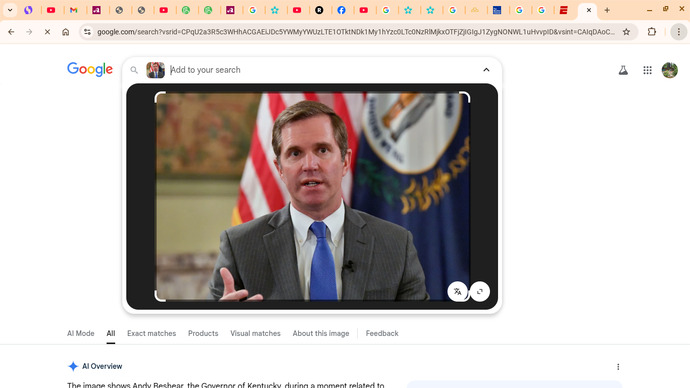Image resolution: width=690 pixels, height=388 pixels.
Task: Click the AI Overview sparkle icon
Action: [73, 366]
